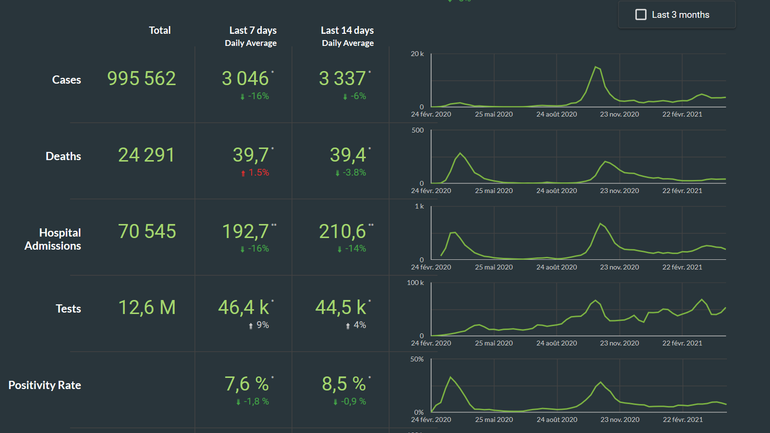The width and height of the screenshot is (770, 433).
Task: Click the Positivity Rate row label
Action: [x=45, y=385]
